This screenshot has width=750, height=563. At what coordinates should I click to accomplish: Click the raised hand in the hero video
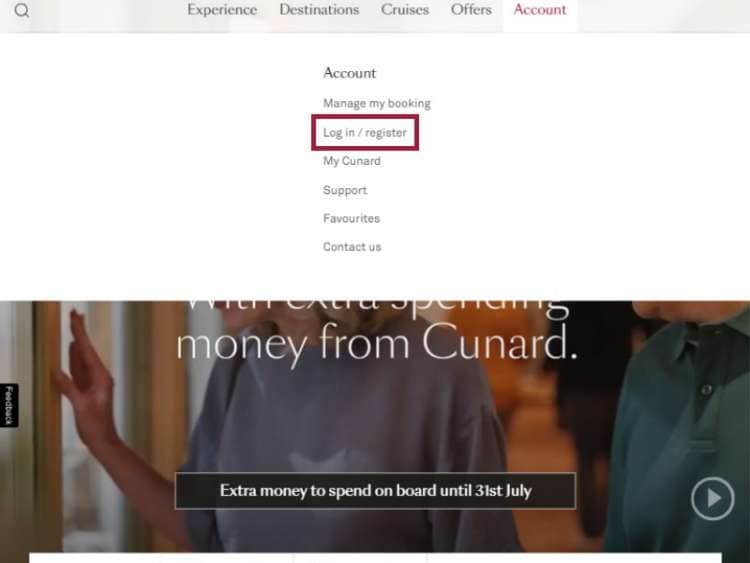coord(86,373)
